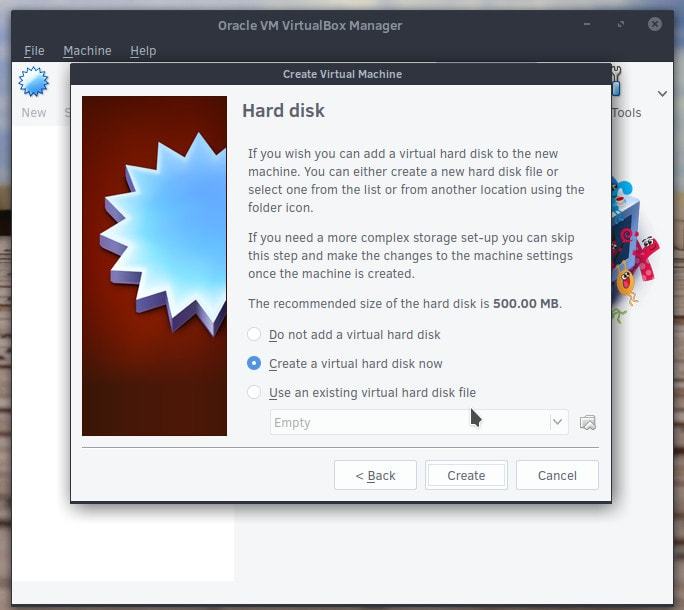This screenshot has height=610, width=684.
Task: Maximize the VirtualBox Manager window
Action: (621, 24)
